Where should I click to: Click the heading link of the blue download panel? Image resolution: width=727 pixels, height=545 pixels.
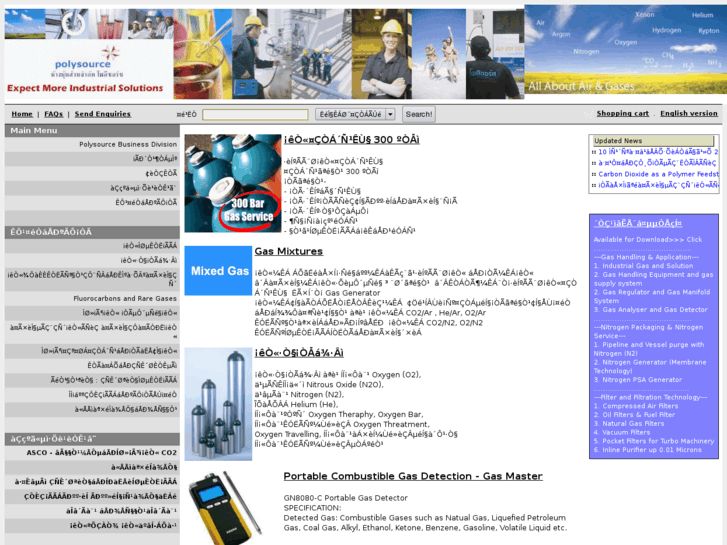click(x=638, y=224)
